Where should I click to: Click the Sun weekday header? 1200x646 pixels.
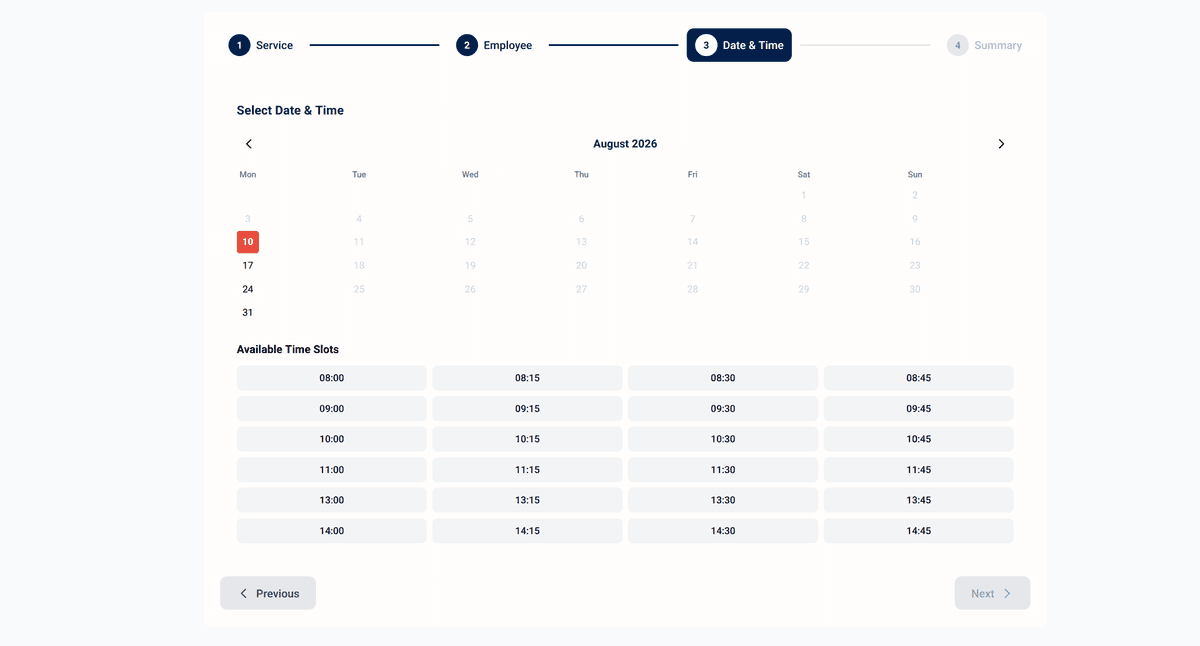915,175
